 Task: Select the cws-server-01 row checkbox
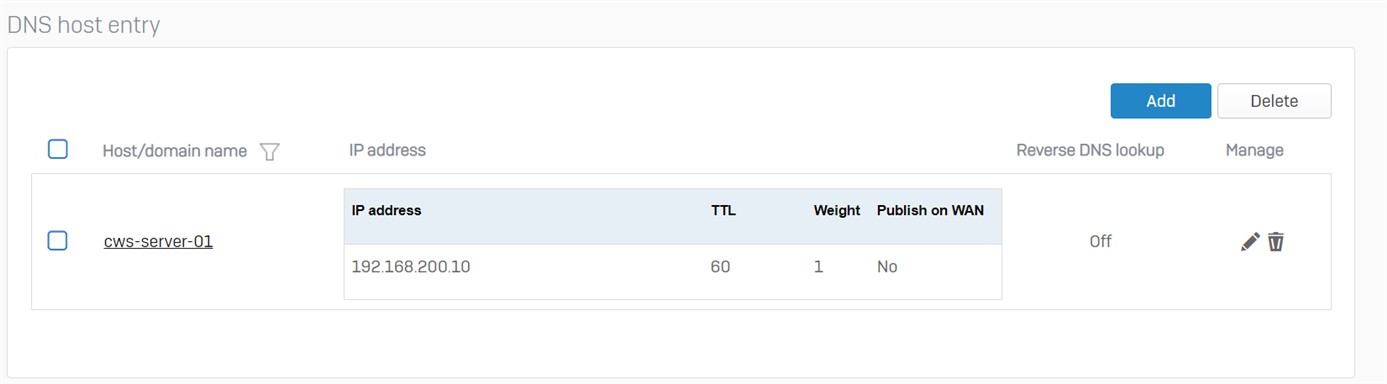[x=58, y=241]
